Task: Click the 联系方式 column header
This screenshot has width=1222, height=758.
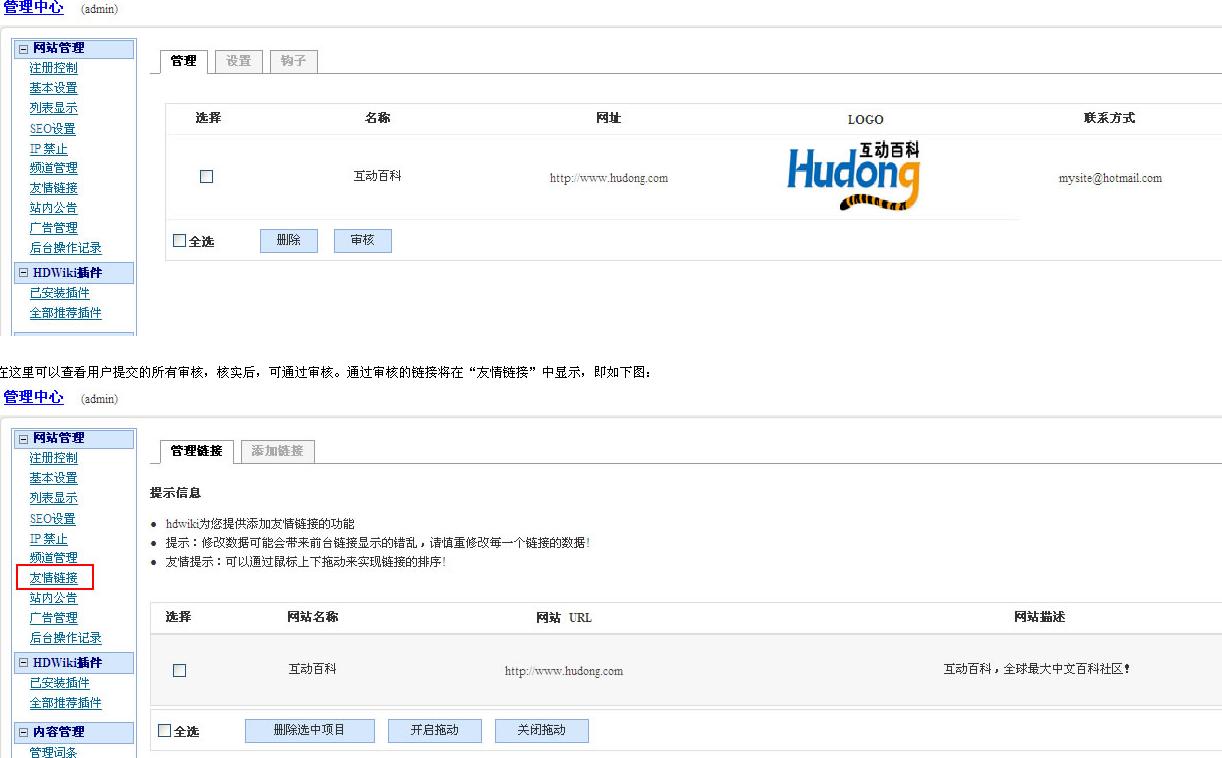Action: tap(1109, 118)
